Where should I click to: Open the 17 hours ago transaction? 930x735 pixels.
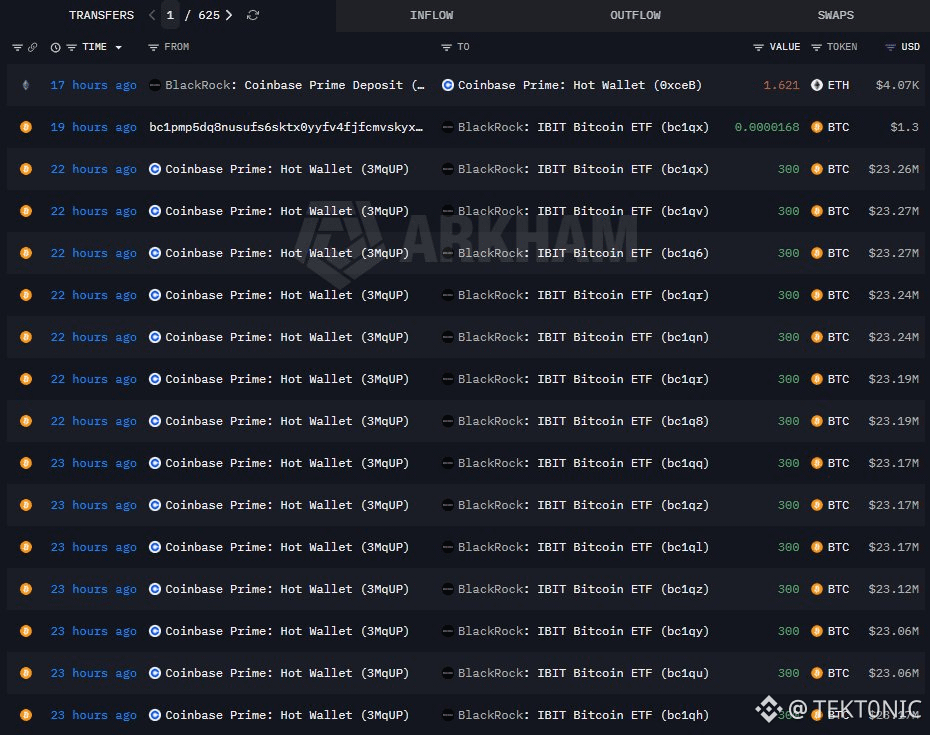pos(93,85)
